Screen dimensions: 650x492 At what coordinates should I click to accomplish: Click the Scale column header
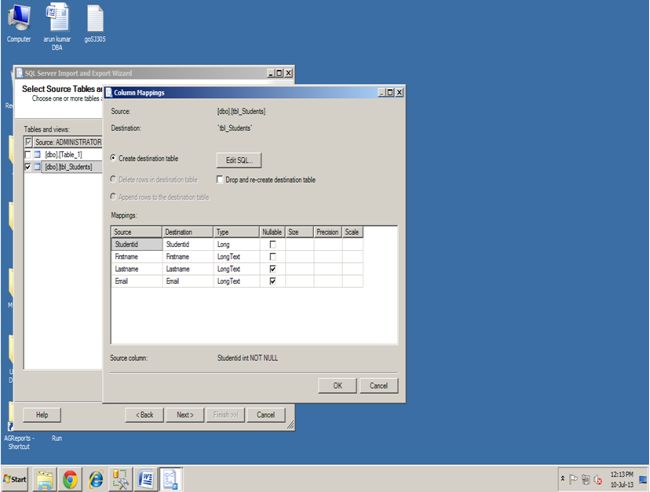tap(352, 232)
